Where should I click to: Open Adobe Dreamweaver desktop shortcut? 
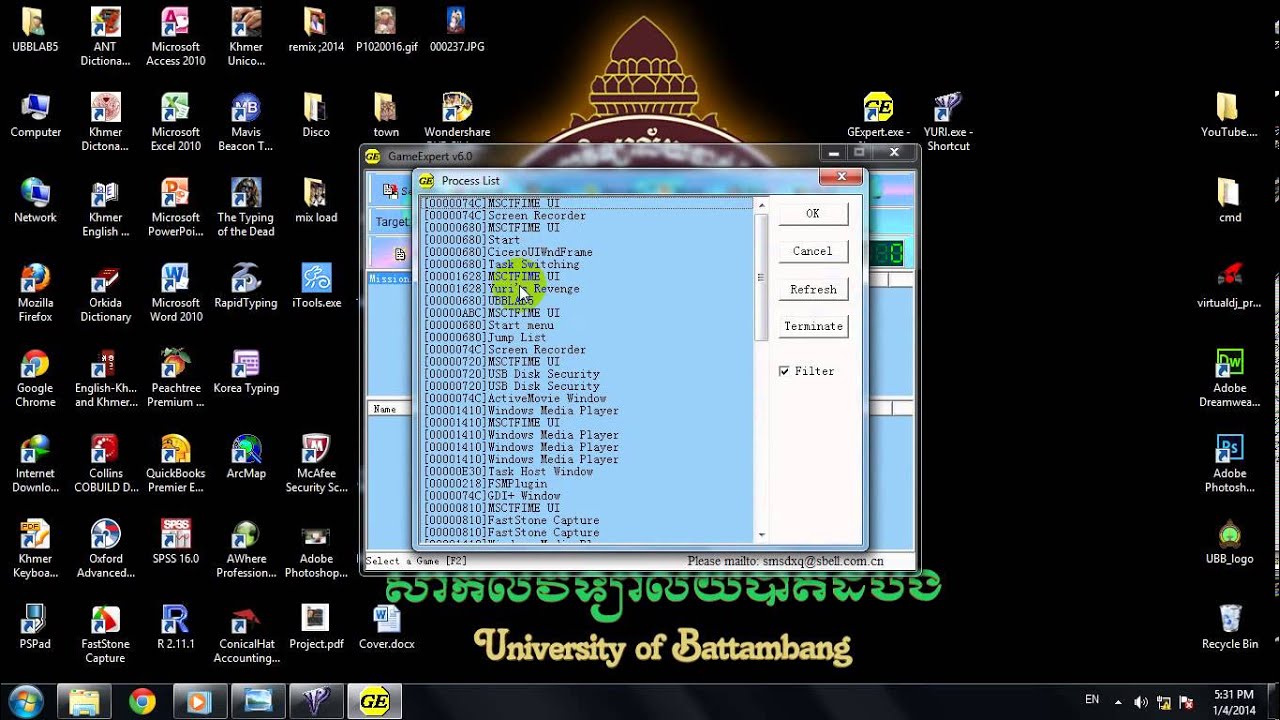(1229, 378)
